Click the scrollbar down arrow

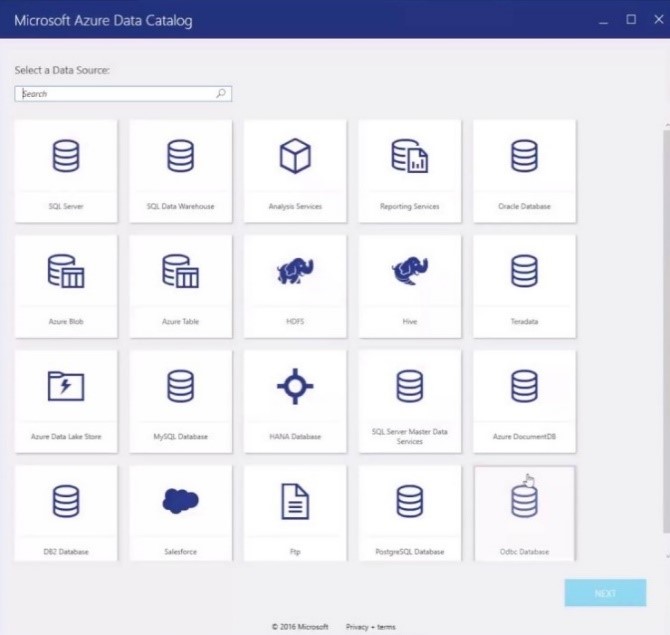click(667, 556)
